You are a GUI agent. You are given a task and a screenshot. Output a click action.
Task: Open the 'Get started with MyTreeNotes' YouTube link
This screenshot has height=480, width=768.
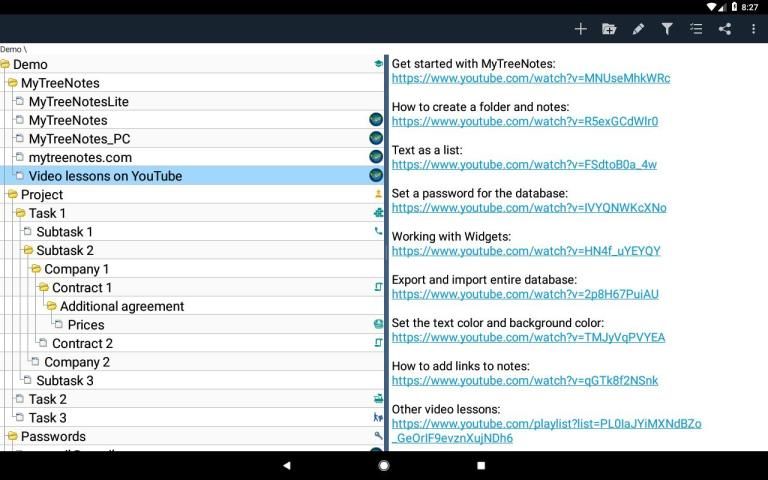pyautogui.click(x=530, y=78)
